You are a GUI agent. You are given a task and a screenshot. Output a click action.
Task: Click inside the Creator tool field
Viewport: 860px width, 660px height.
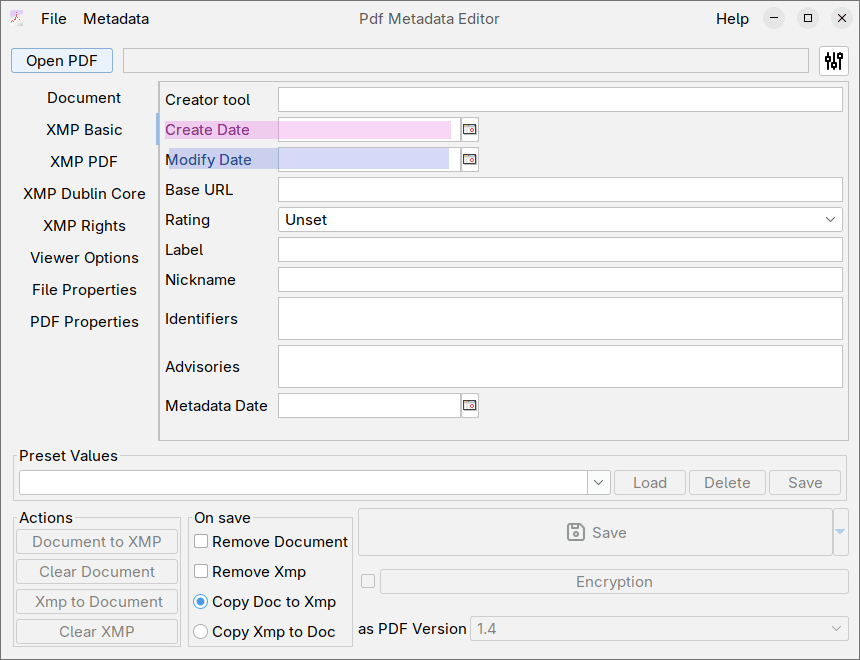pos(560,99)
